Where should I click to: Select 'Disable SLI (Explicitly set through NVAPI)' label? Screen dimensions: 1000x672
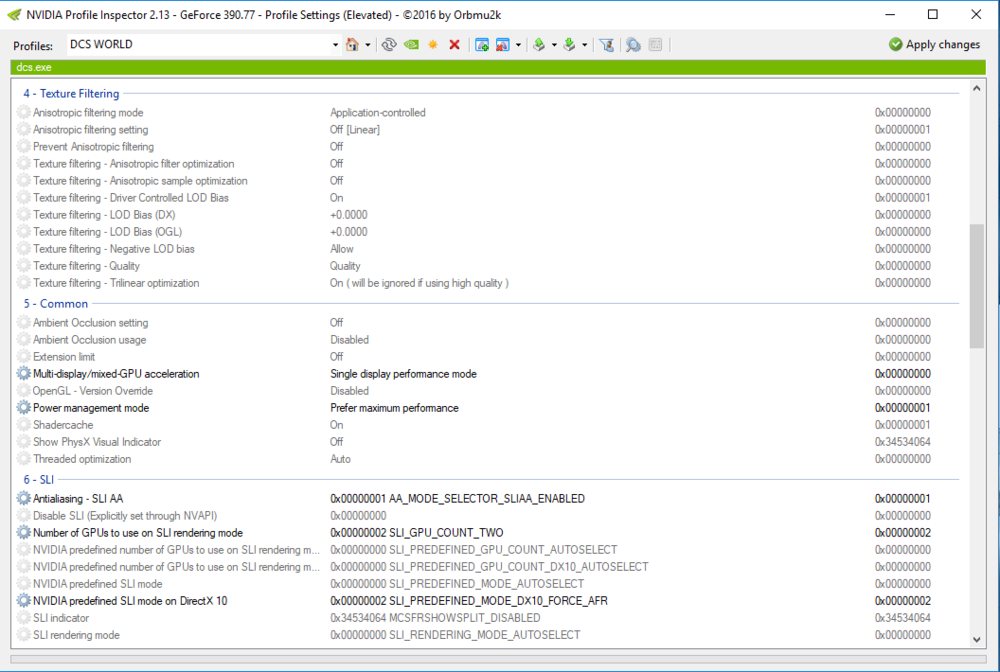(125, 516)
